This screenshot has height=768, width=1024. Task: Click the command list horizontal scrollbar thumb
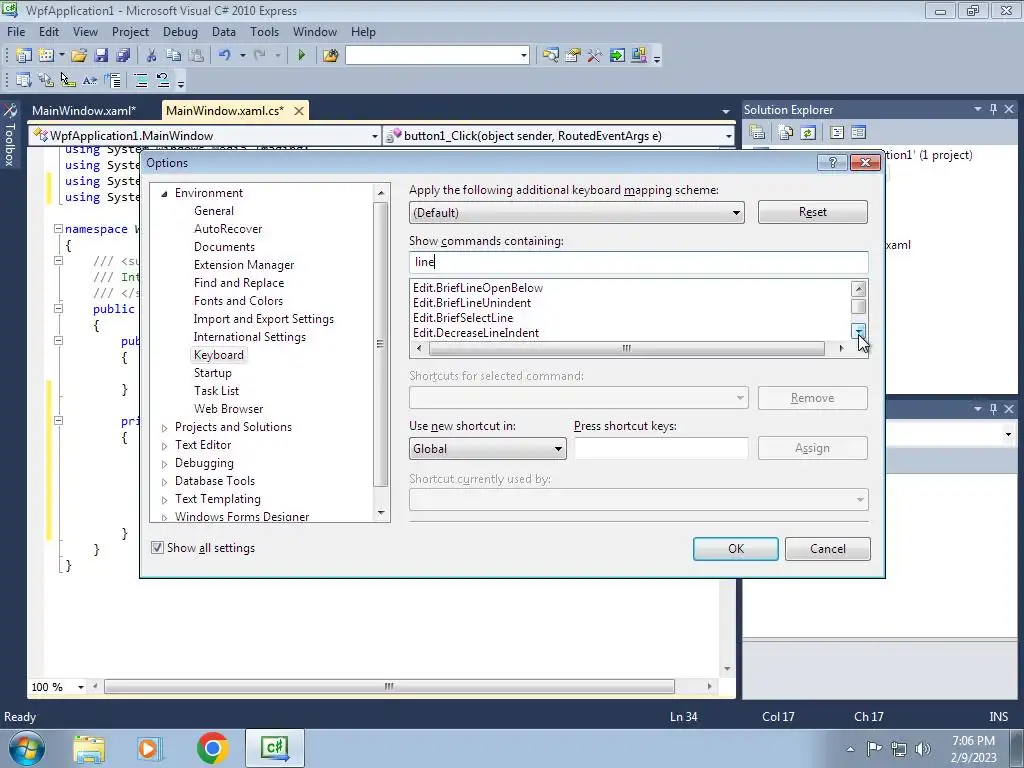click(626, 349)
